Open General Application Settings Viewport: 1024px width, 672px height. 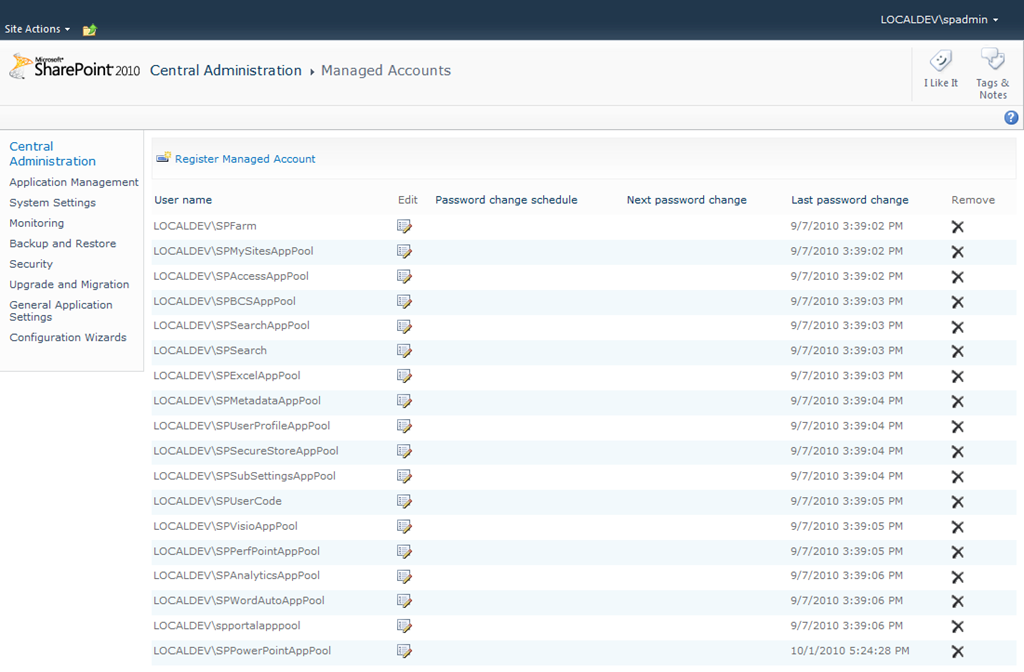[x=61, y=311]
